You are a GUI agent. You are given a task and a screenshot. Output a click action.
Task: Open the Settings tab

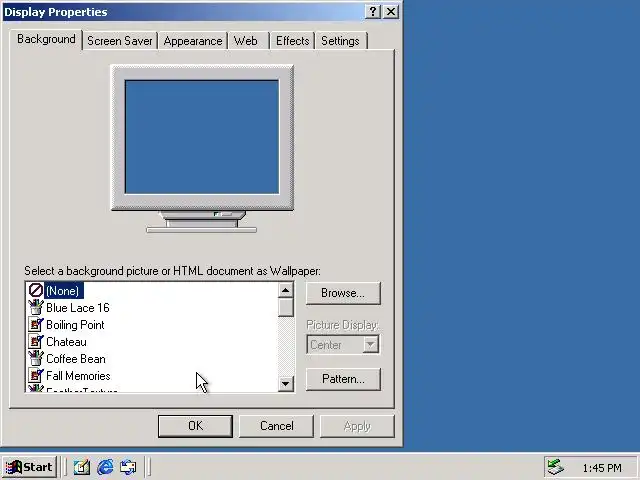(340, 41)
